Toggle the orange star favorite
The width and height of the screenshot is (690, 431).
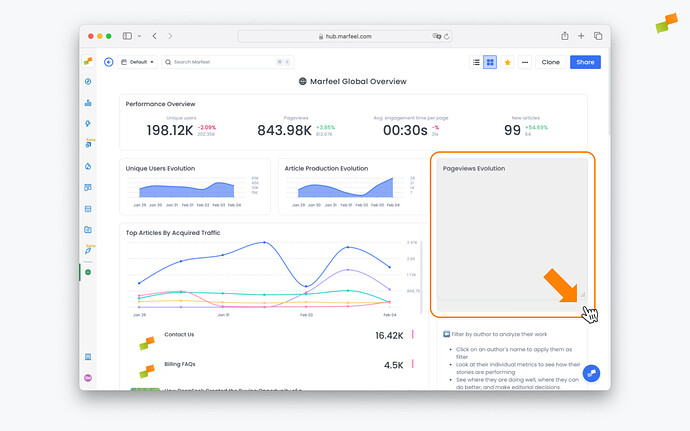[x=507, y=62]
